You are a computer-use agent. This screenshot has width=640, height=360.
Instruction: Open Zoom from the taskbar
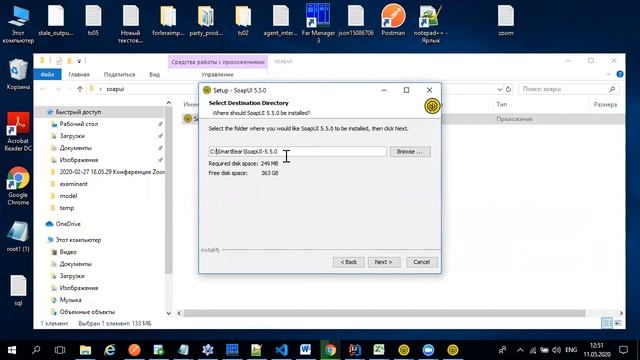pyautogui.click(x=428, y=350)
